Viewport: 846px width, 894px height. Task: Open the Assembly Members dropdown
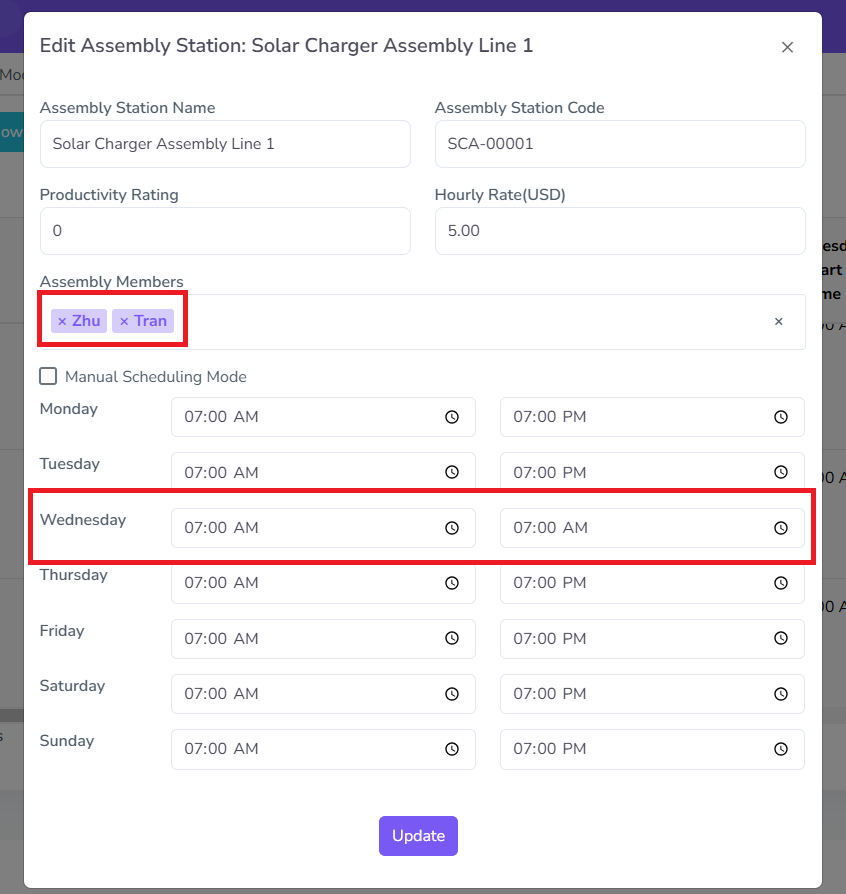[x=470, y=322]
